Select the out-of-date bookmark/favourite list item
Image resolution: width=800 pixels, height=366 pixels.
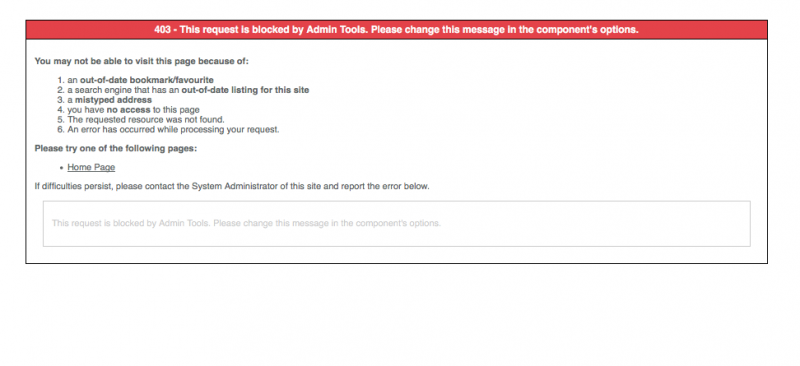pyautogui.click(x=140, y=80)
